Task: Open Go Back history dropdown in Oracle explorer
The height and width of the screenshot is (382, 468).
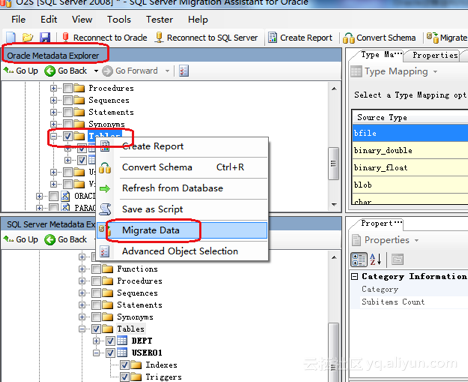Action: 96,71
